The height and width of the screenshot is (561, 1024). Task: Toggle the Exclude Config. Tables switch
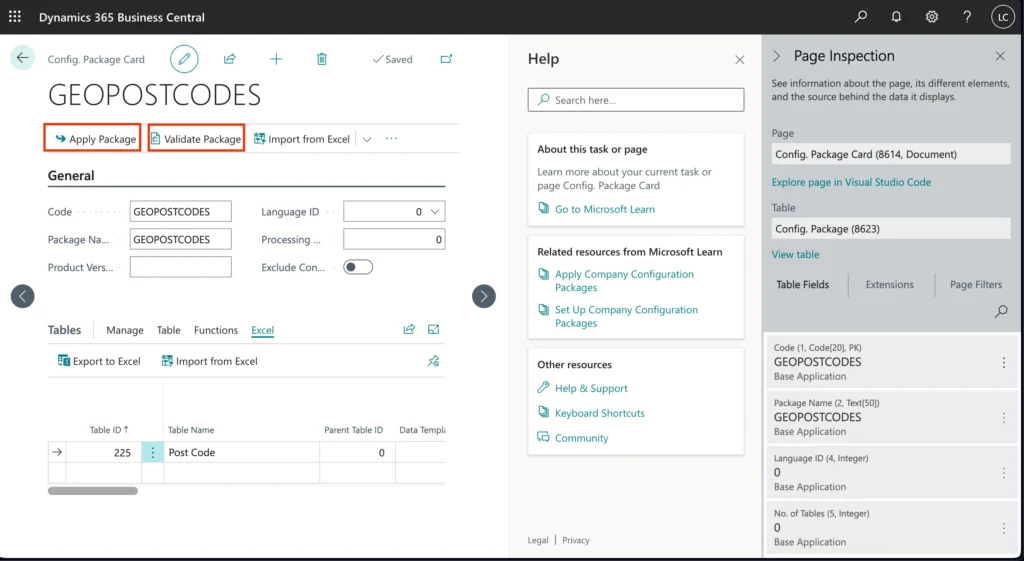(x=358, y=267)
